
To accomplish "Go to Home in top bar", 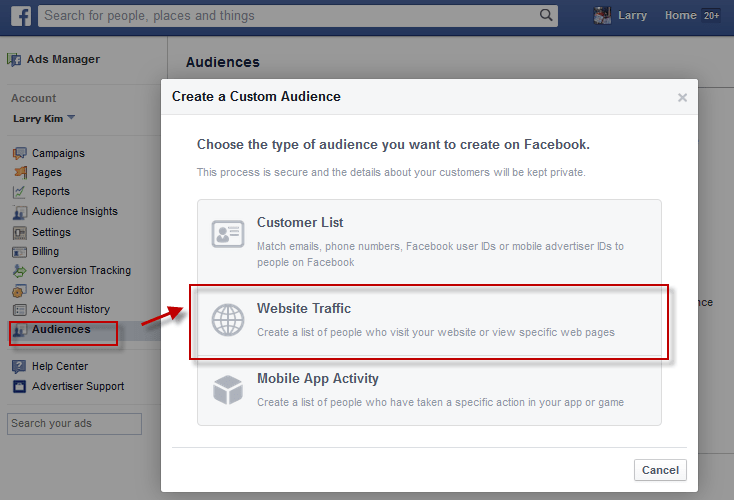I will click(681, 15).
